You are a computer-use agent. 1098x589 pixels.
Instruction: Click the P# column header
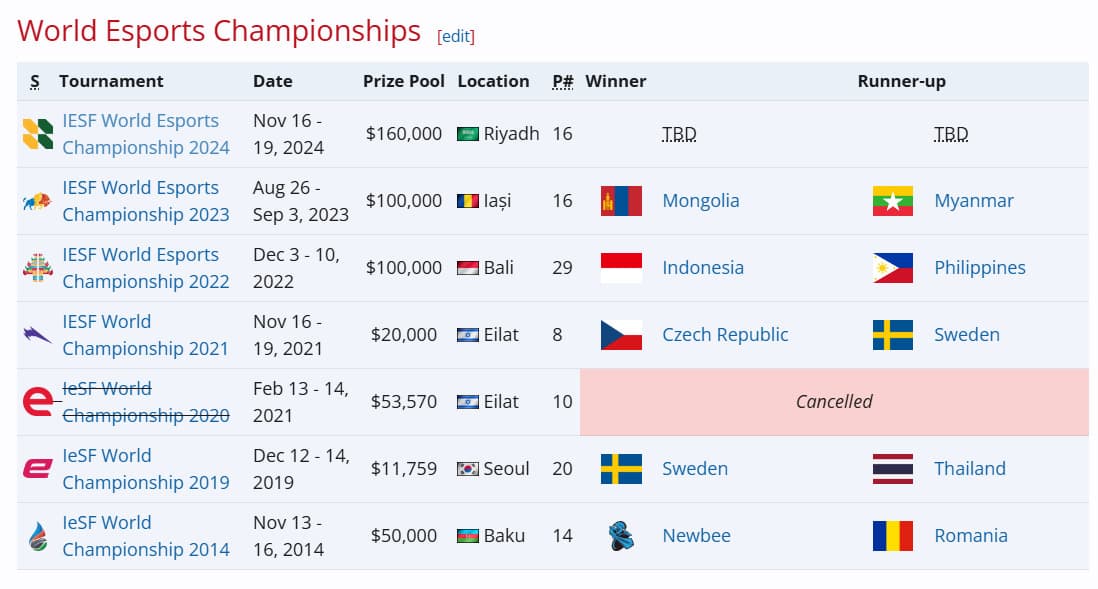pos(562,81)
